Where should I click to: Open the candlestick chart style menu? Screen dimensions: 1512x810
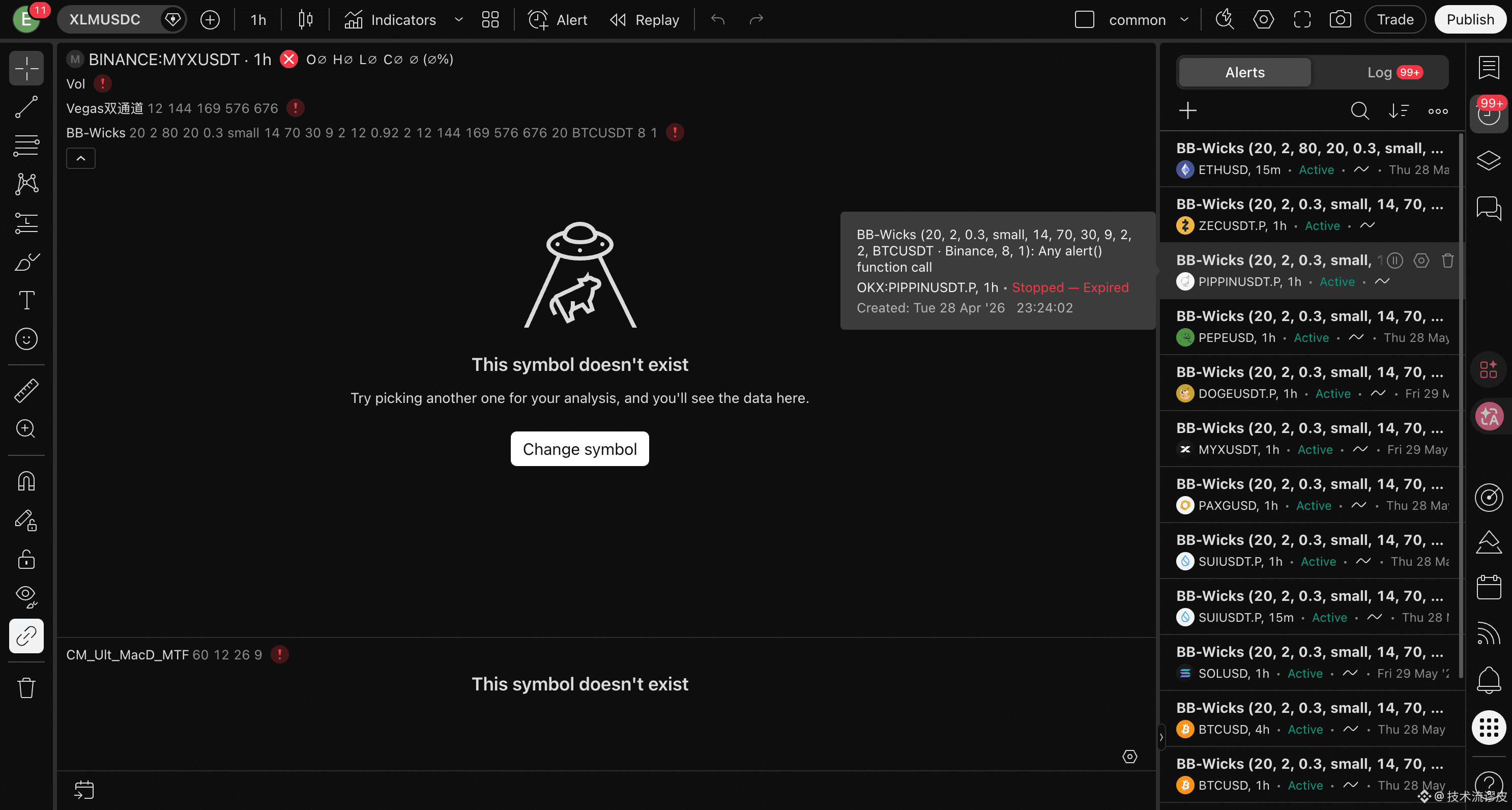point(305,19)
